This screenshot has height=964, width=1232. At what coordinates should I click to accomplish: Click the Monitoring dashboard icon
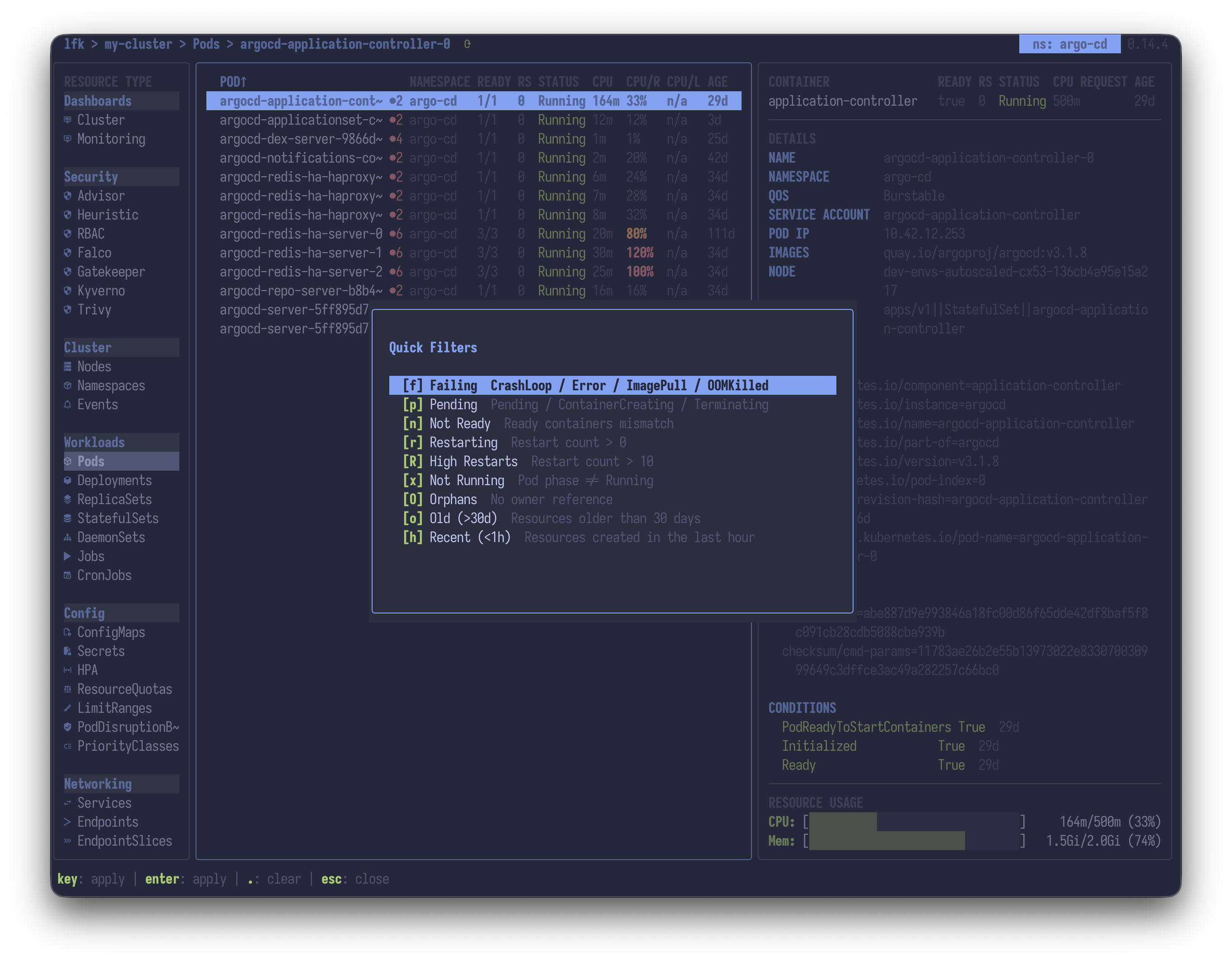point(68,139)
